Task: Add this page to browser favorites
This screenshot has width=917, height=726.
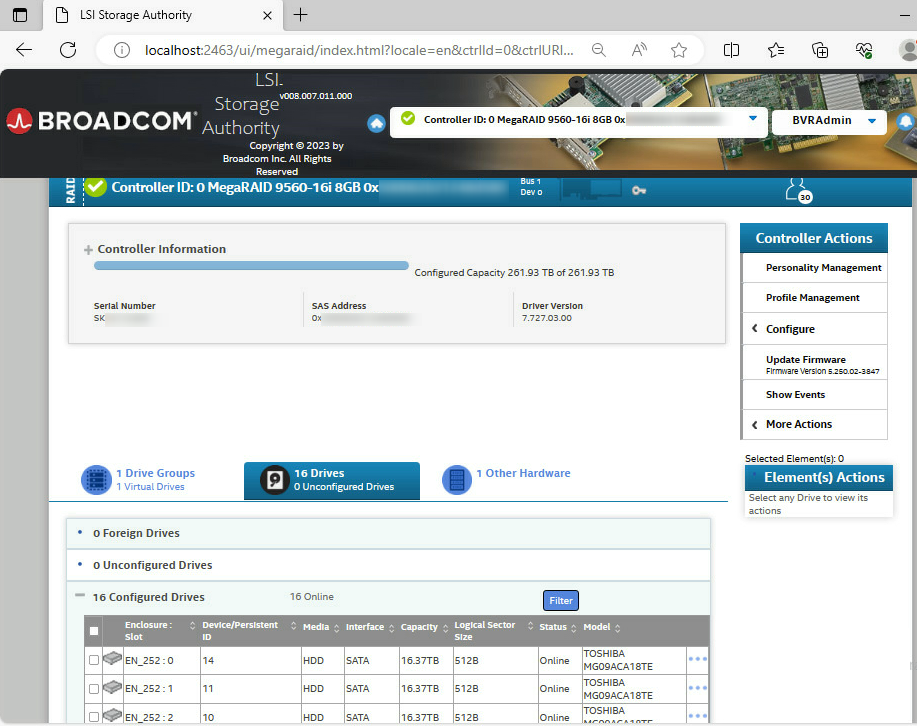Action: [679, 50]
